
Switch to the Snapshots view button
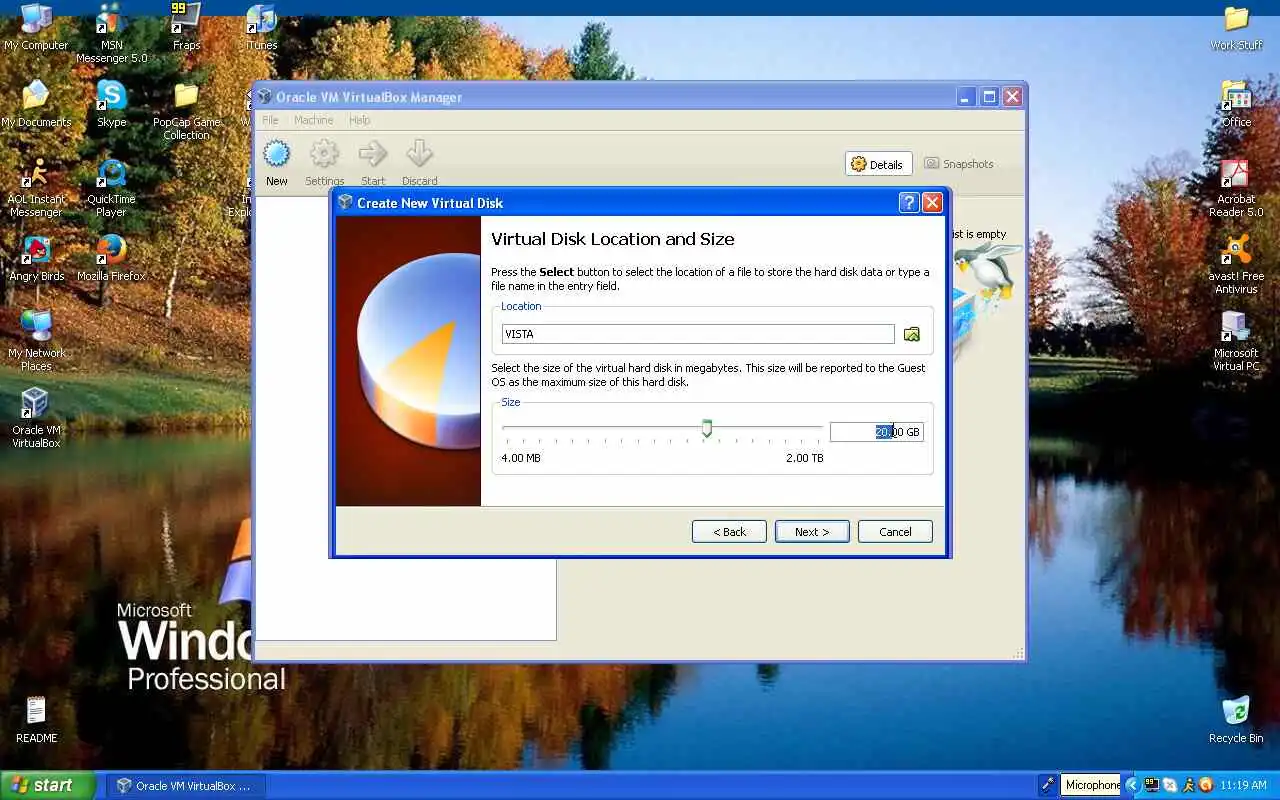959,164
